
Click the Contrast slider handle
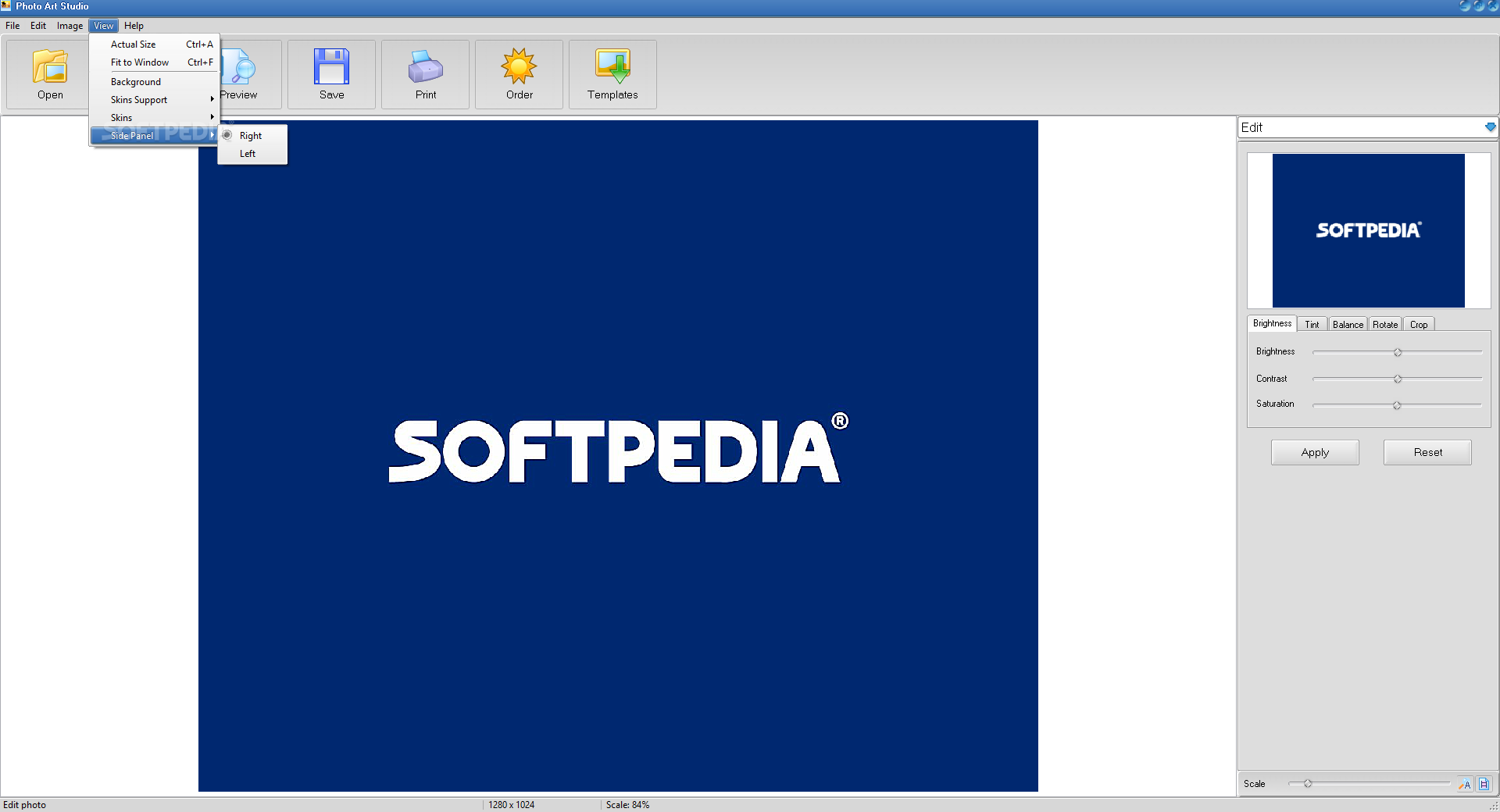[x=1398, y=379]
